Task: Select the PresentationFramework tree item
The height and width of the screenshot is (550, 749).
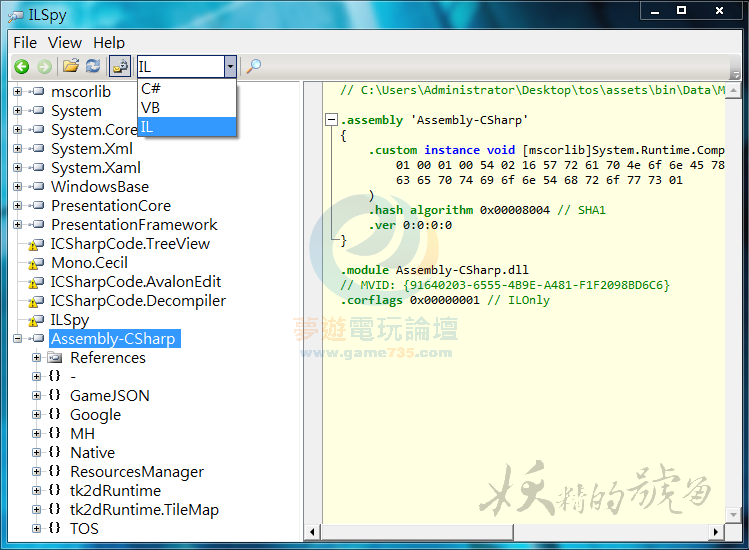Action: click(x=134, y=225)
